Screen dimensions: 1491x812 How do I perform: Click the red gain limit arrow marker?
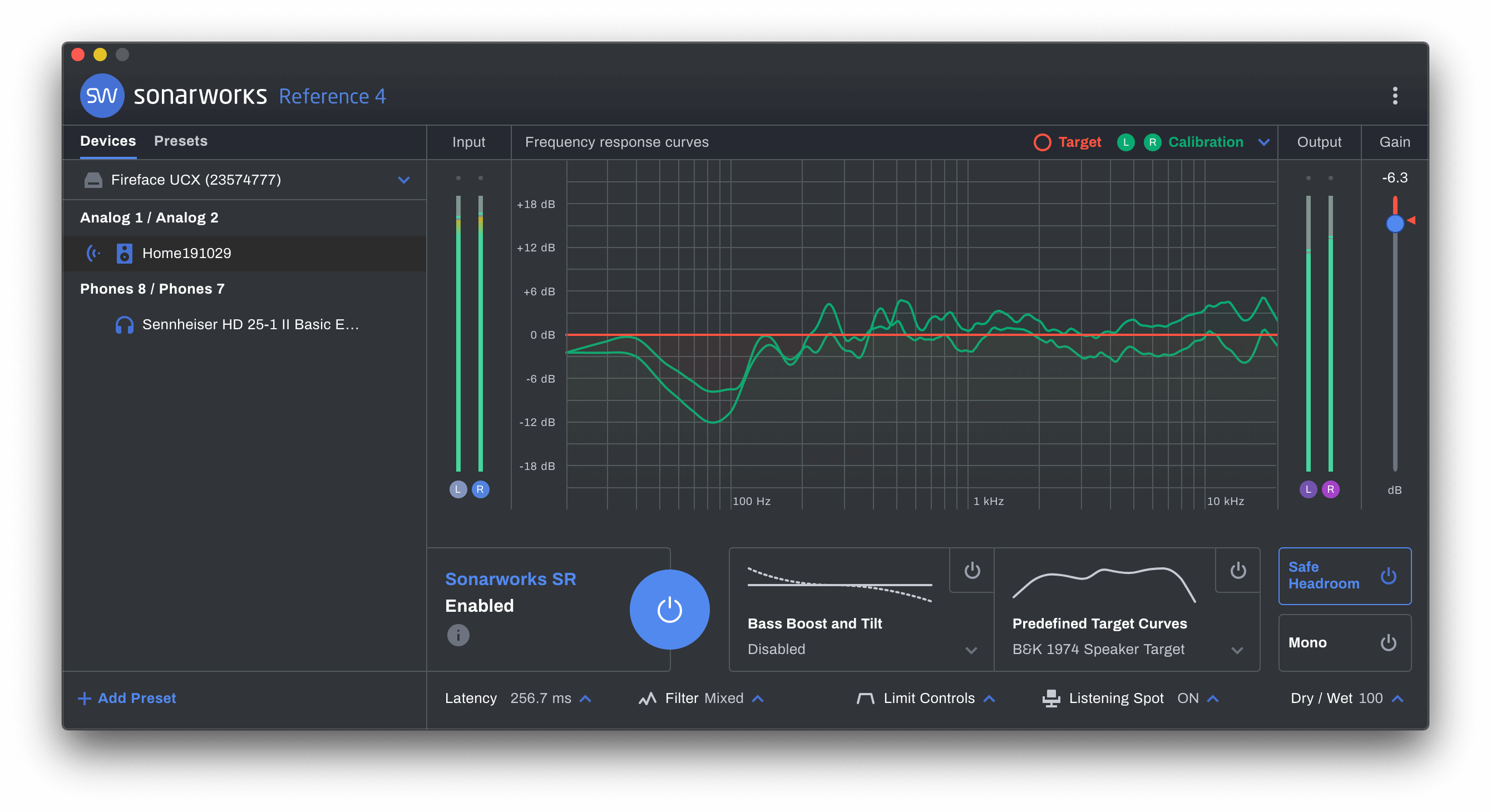coord(1411,220)
